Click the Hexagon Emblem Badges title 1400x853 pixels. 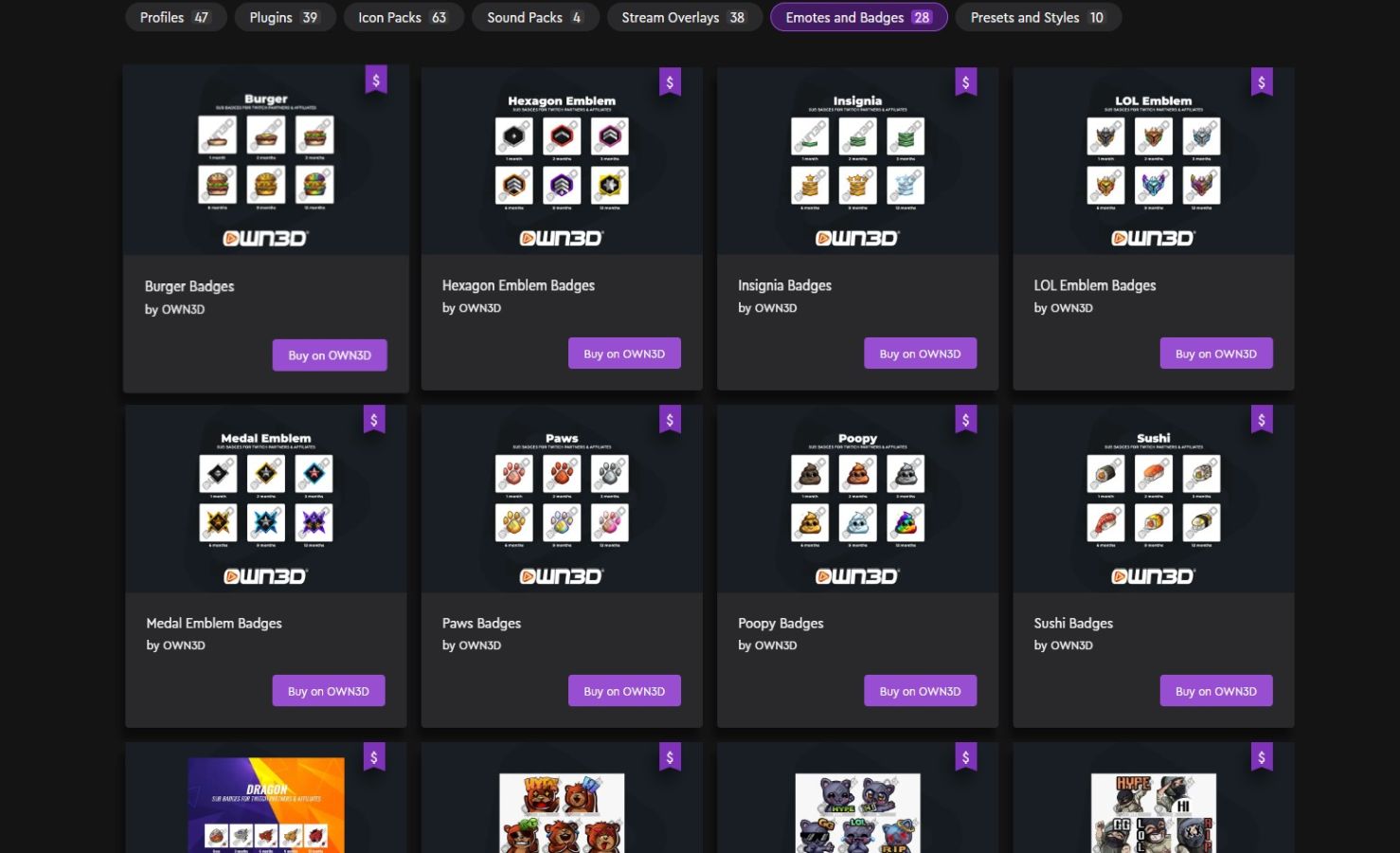point(518,285)
